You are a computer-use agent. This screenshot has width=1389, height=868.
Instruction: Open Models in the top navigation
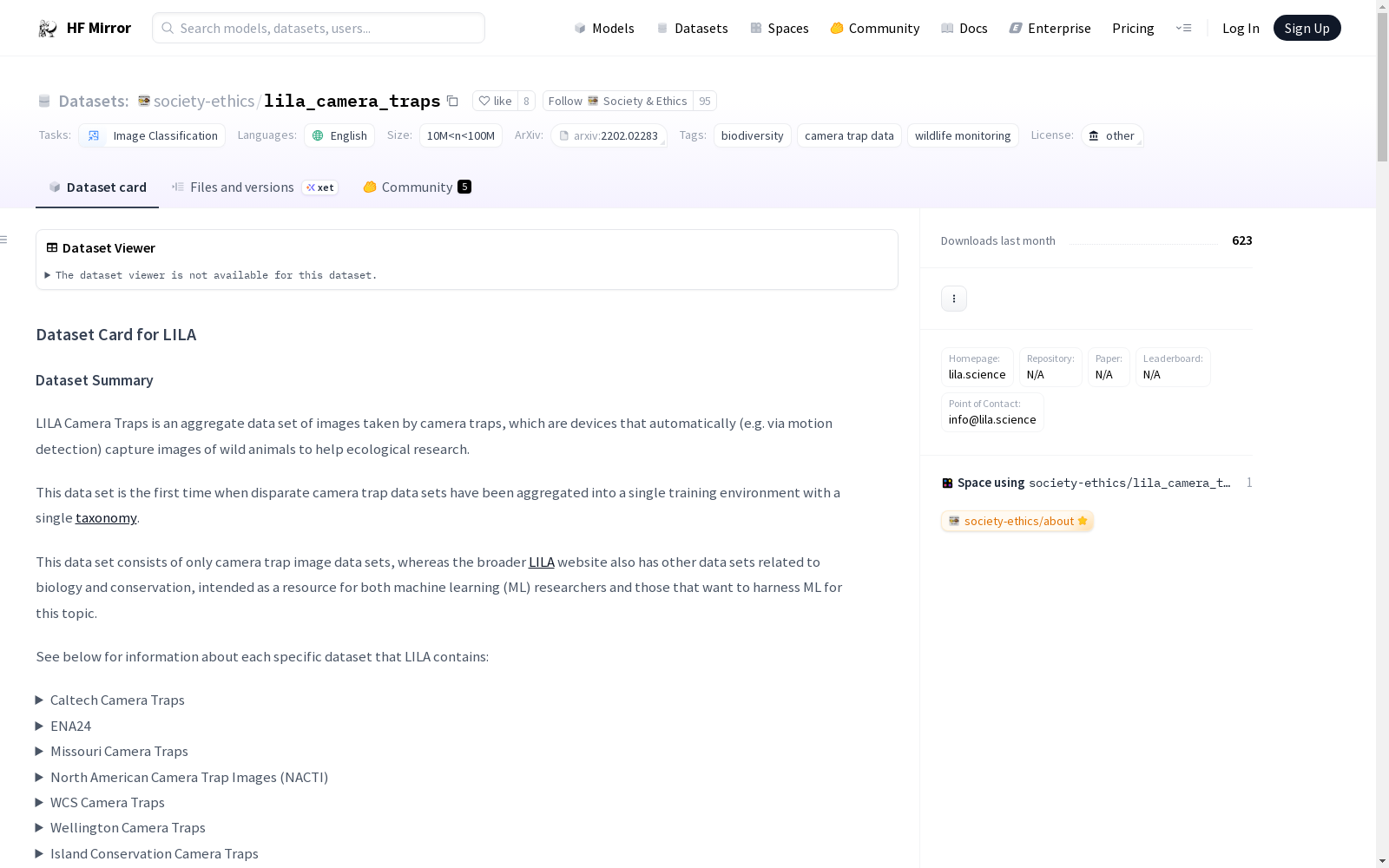604,28
